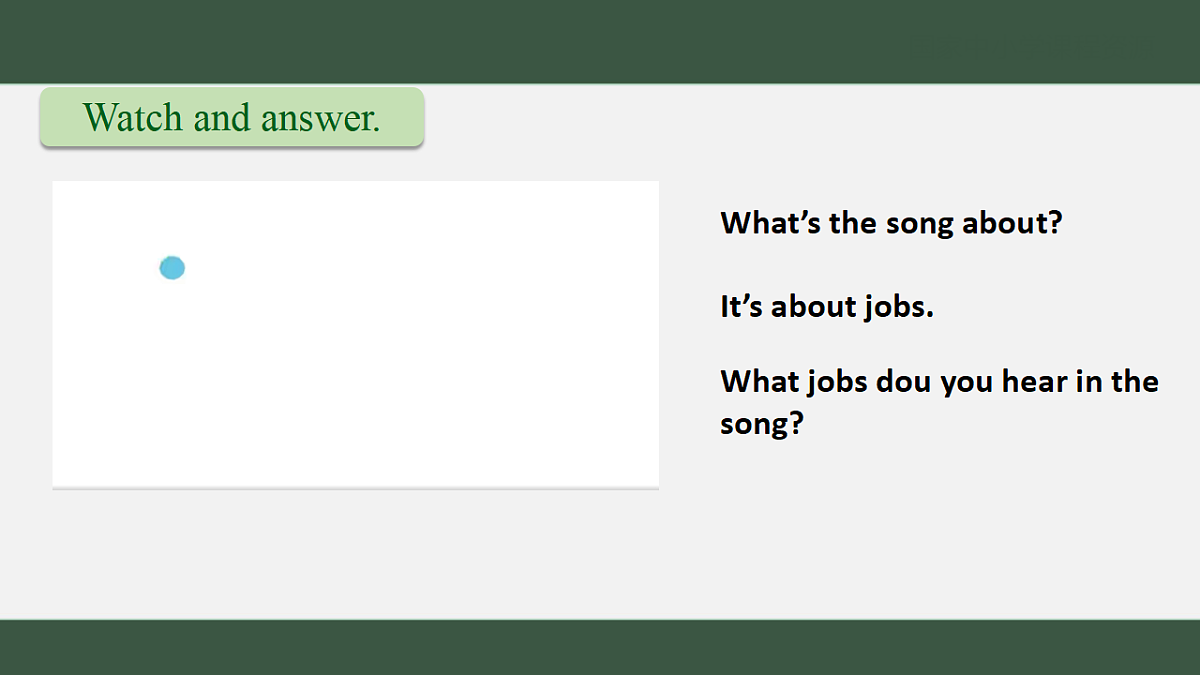Viewport: 1200px width, 675px height.
Task: Click the word 'Watch' in the label
Action: point(134,118)
